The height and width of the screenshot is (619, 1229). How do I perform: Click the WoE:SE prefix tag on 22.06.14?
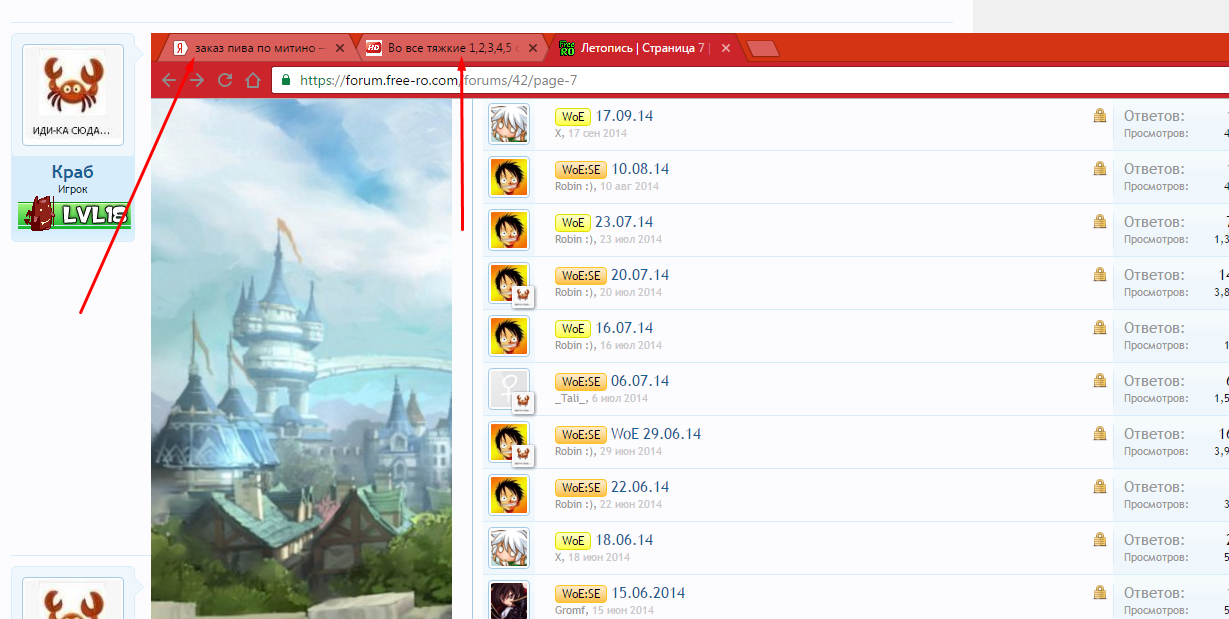click(x=581, y=488)
